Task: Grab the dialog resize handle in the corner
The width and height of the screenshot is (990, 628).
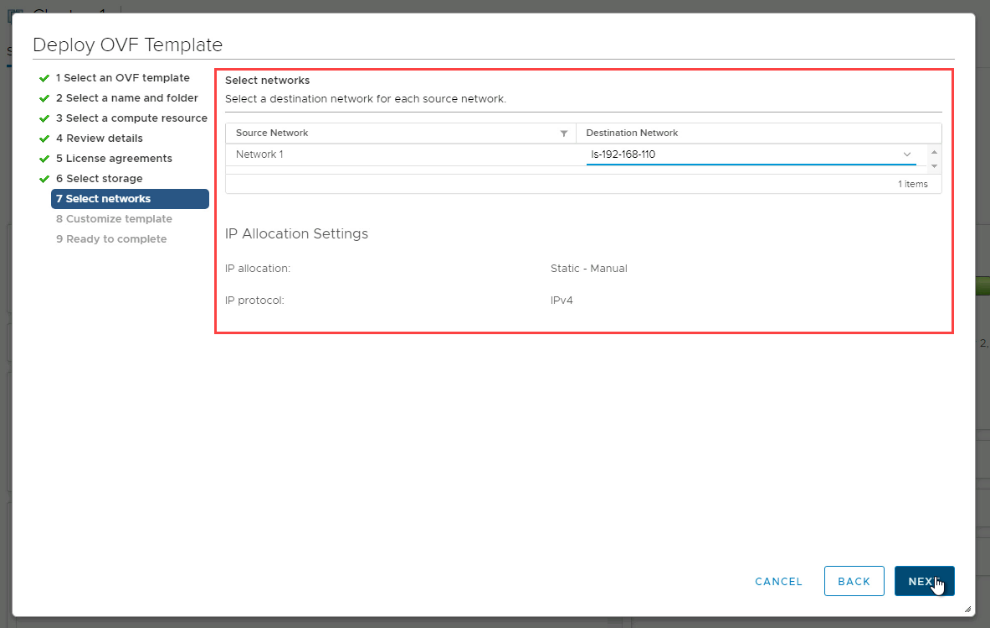Action: pos(967,608)
